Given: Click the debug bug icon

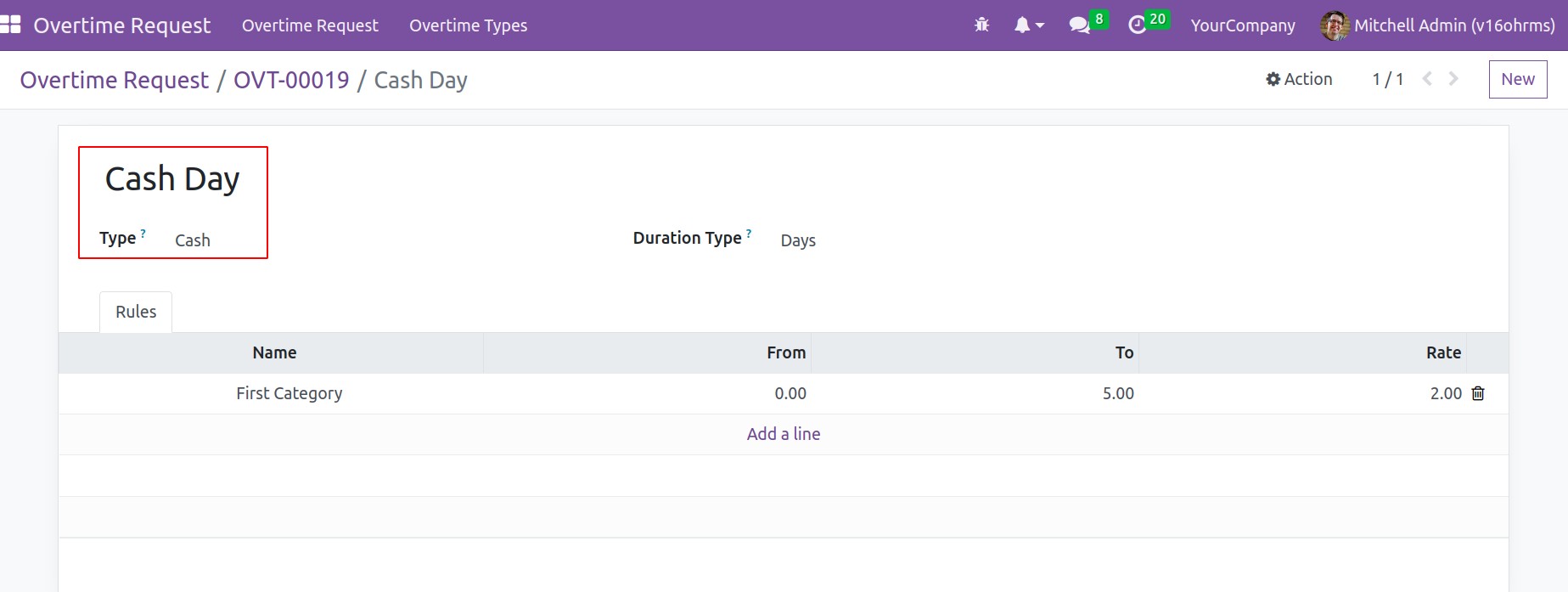Looking at the screenshot, I should [x=982, y=25].
